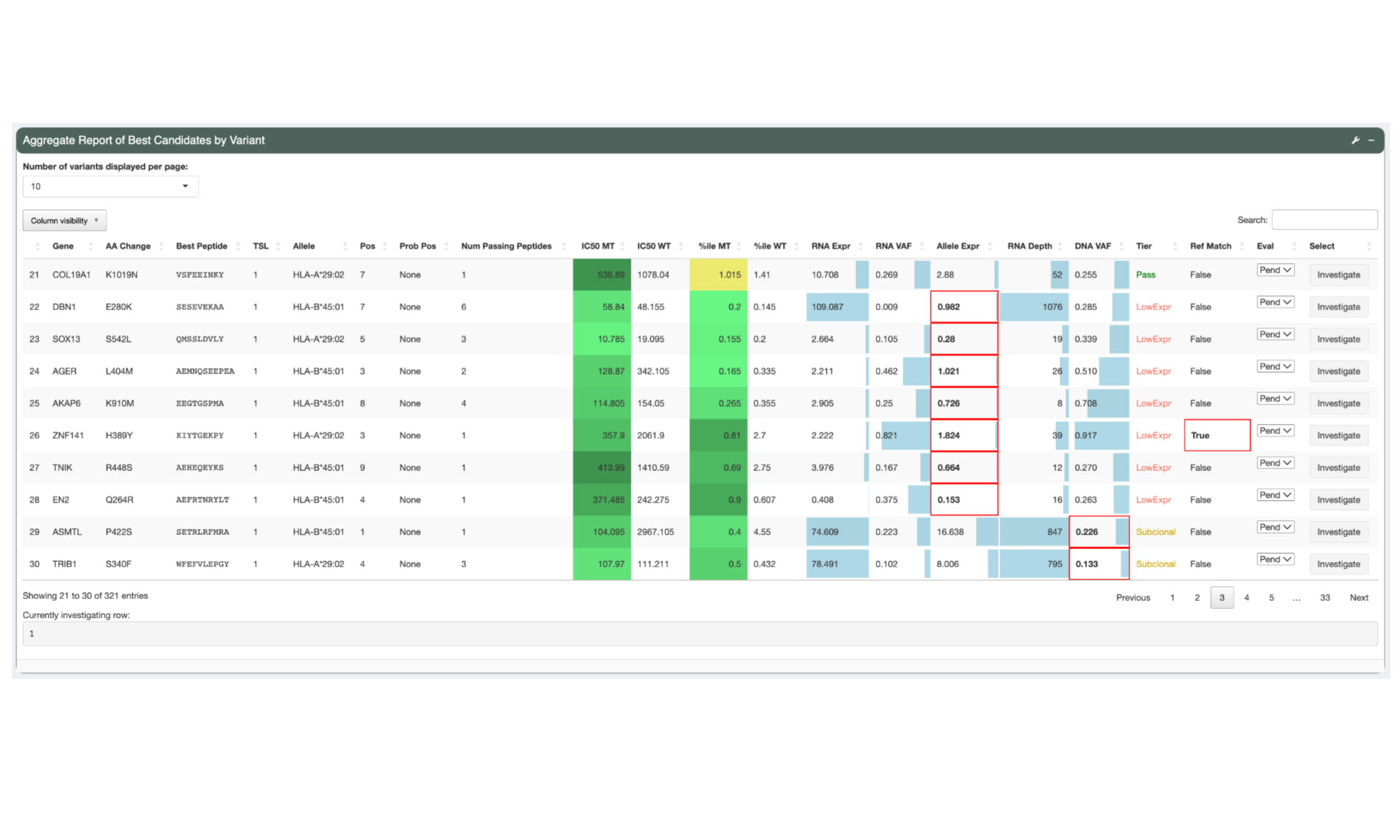Image resolution: width=1400 pixels, height=840 pixels.
Task: Open Eval Pend dropdown for ASMTL row
Action: 1275,527
